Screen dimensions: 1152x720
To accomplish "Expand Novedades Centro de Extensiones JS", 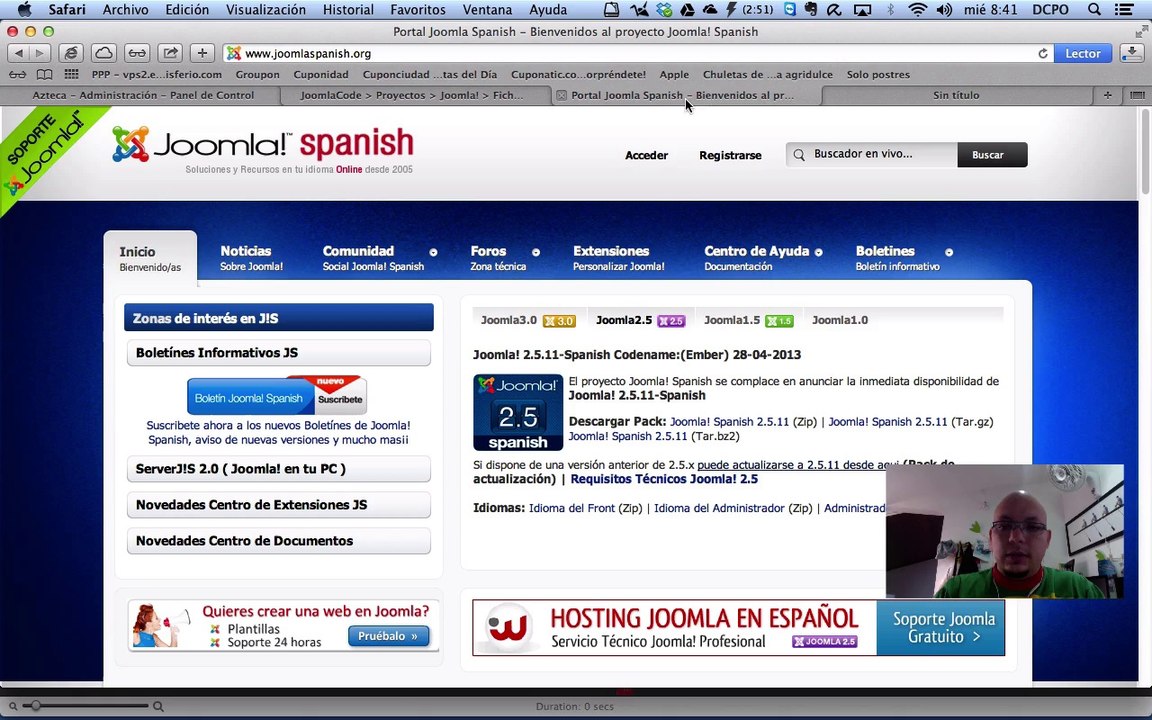I will [278, 505].
